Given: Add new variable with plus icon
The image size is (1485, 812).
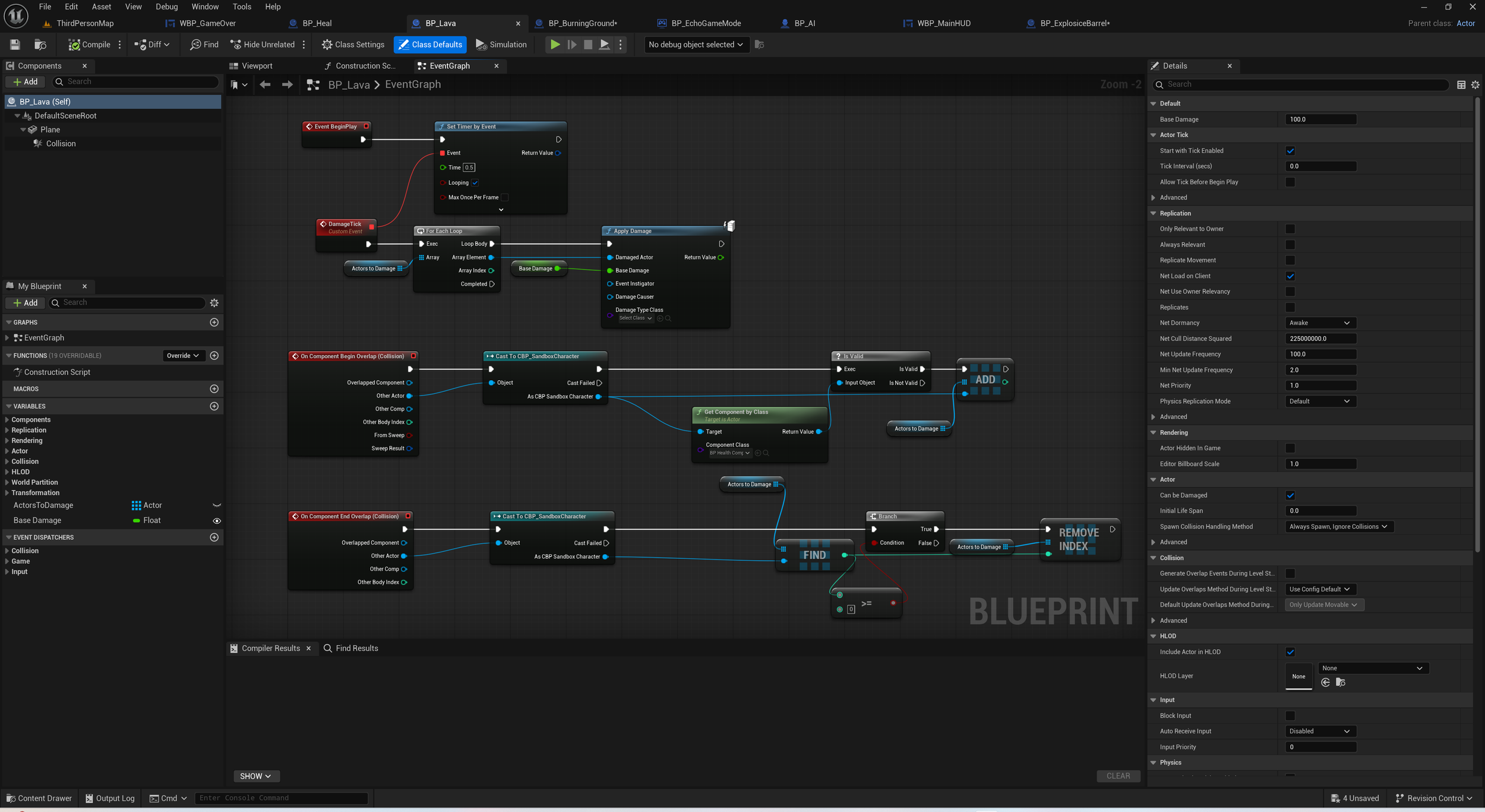Looking at the screenshot, I should (x=214, y=406).
